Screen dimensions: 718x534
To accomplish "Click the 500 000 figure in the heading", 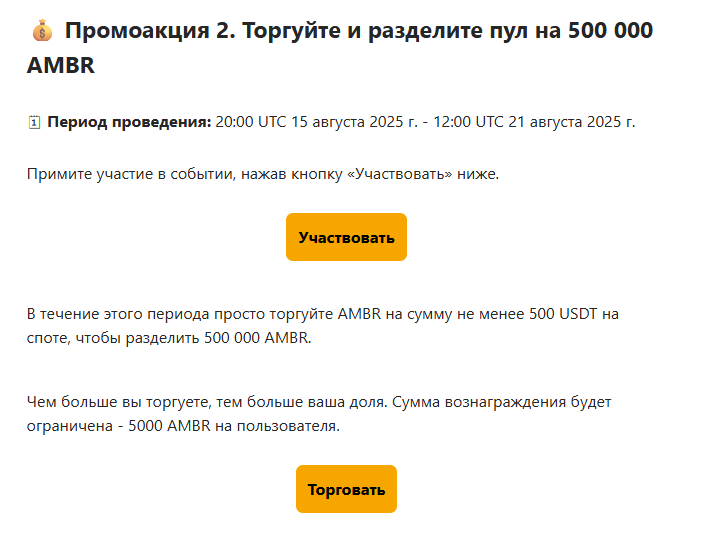I will (610, 31).
